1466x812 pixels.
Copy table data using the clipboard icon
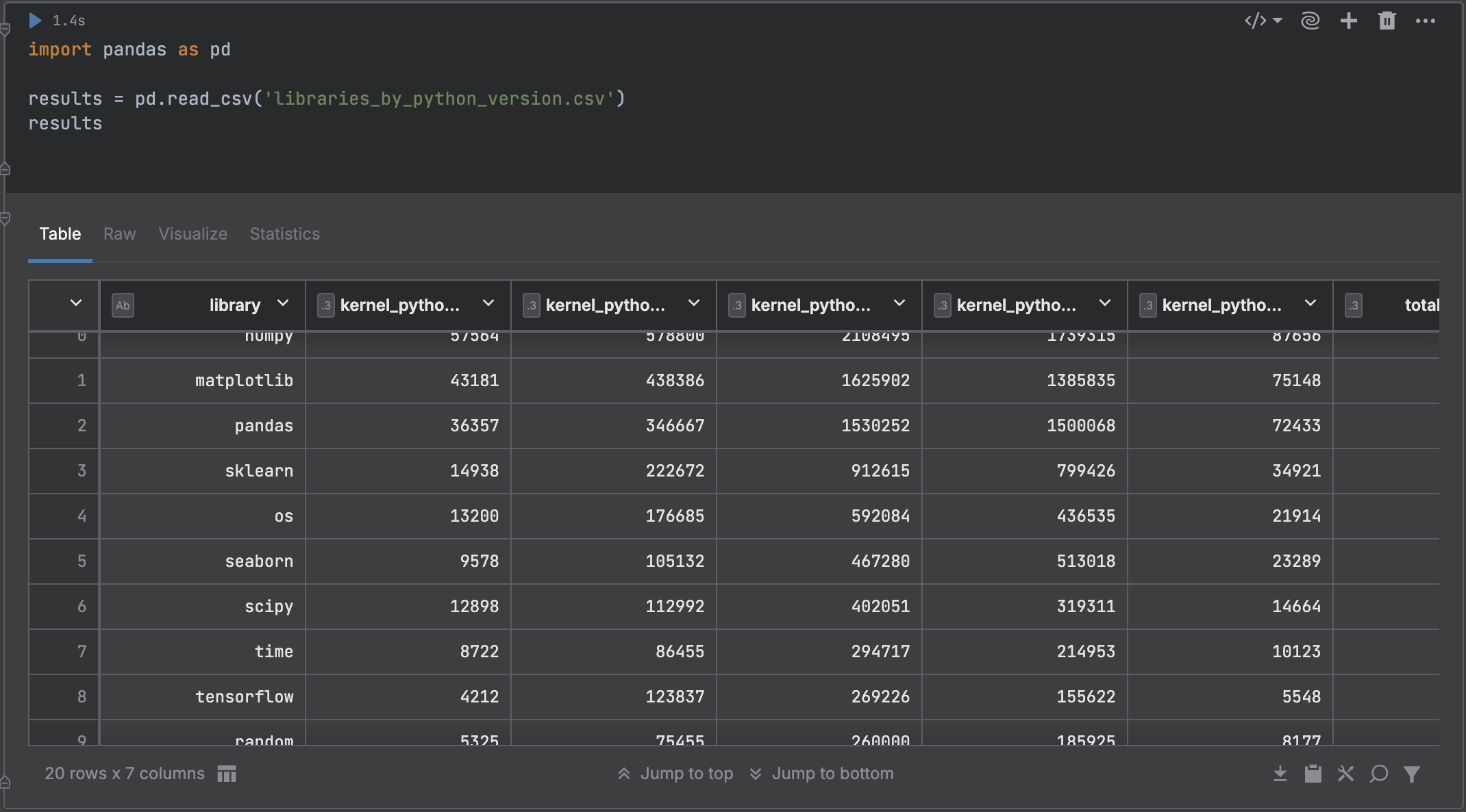point(1313,773)
